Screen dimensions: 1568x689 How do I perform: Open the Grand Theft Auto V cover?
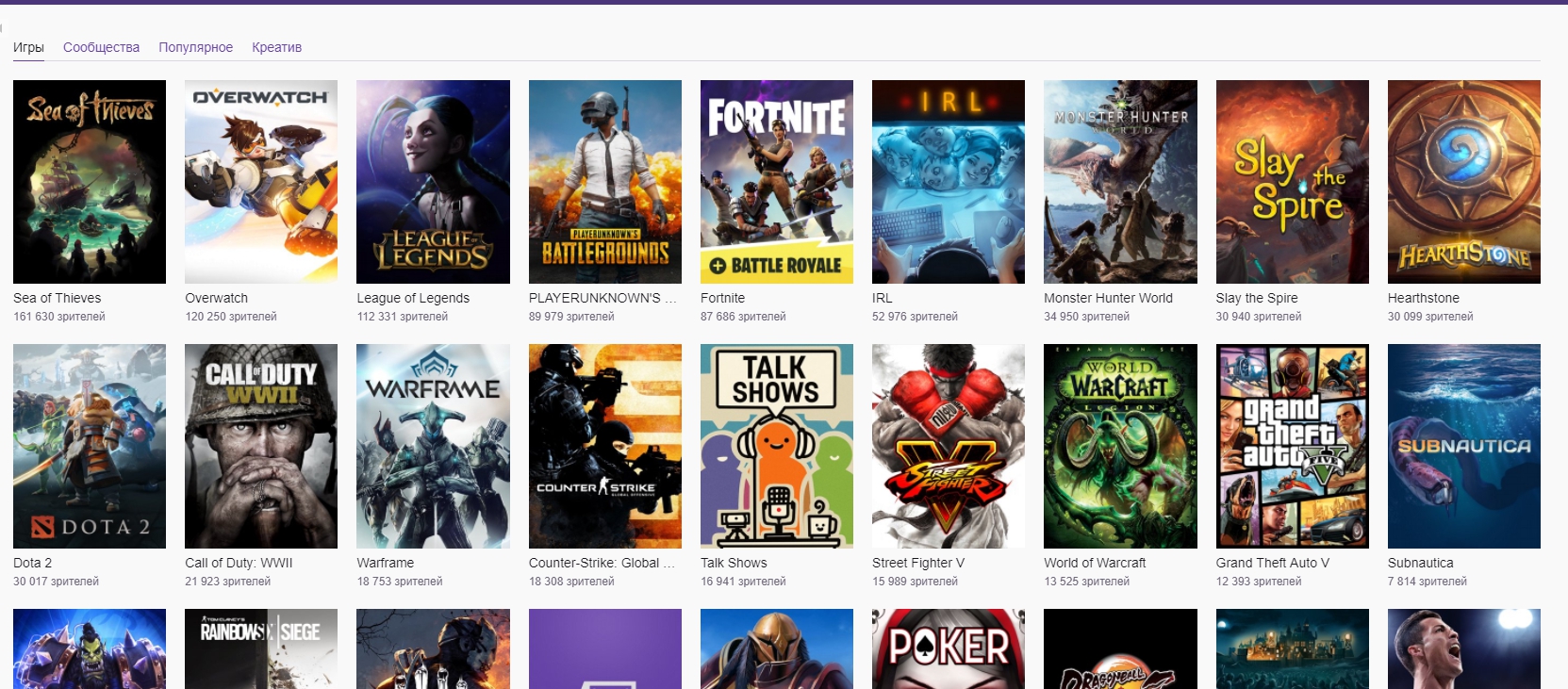(1293, 446)
